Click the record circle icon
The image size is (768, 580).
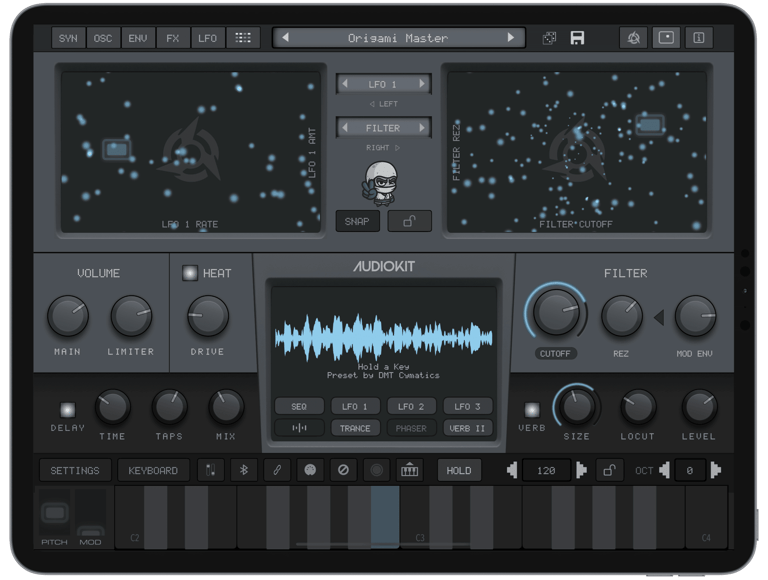pyautogui.click(x=377, y=470)
